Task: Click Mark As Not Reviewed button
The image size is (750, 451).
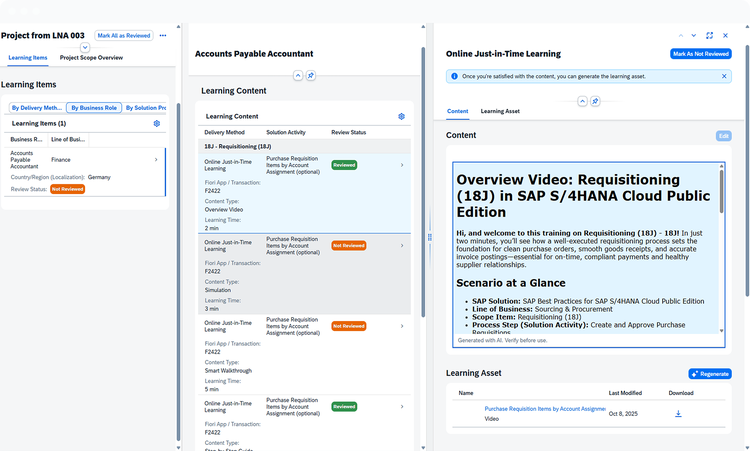Action: click(x=701, y=54)
